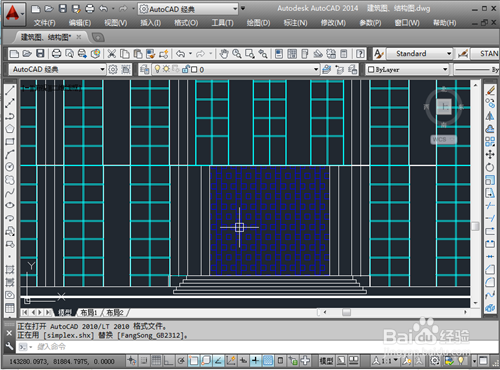Select the Copy object tool

click(x=490, y=103)
